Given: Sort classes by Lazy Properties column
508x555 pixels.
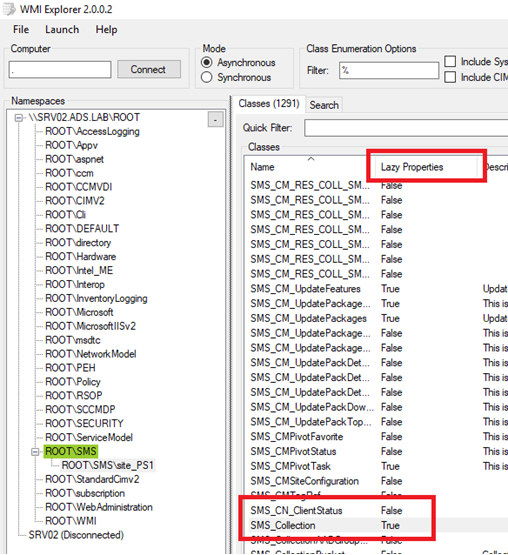Looking at the screenshot, I should (412, 167).
